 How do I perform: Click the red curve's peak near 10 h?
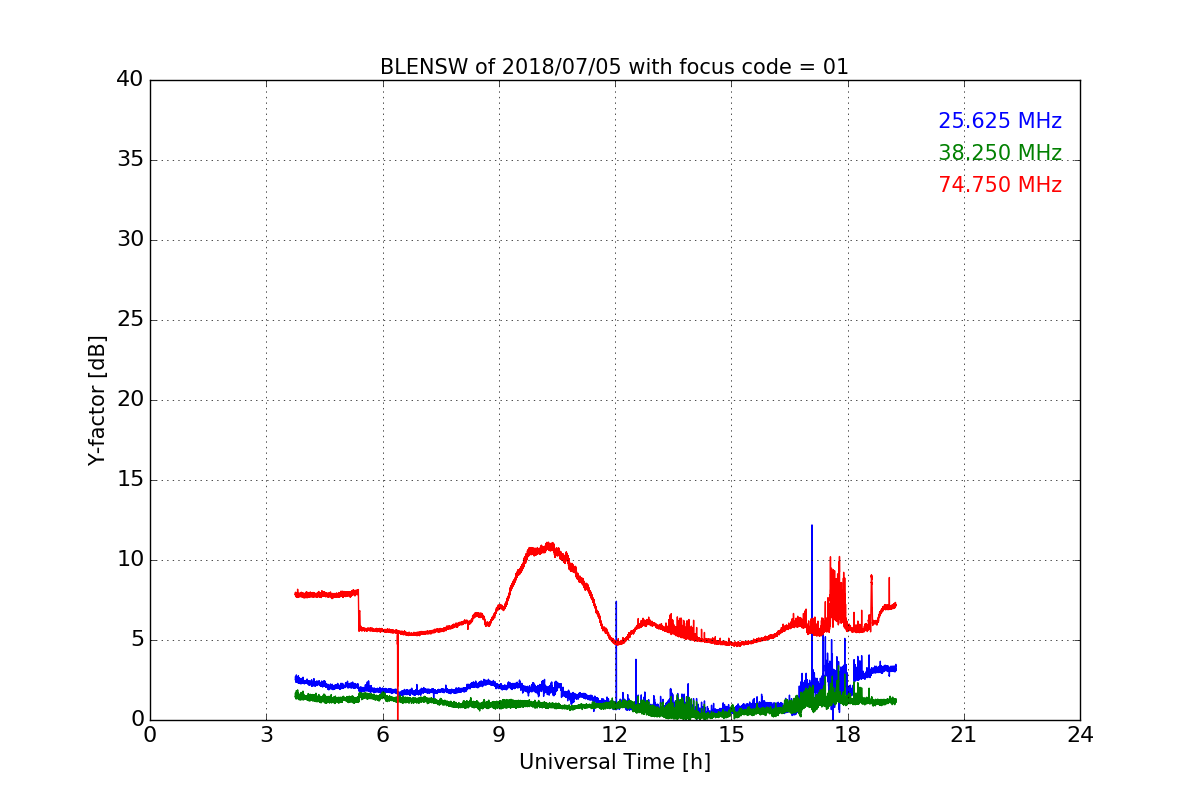[548, 546]
